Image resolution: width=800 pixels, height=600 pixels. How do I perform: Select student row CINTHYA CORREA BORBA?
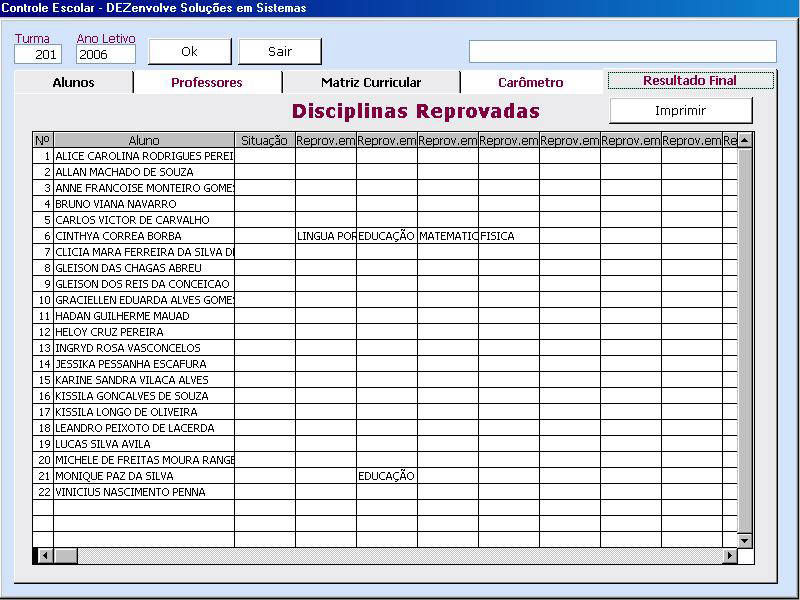point(144,236)
